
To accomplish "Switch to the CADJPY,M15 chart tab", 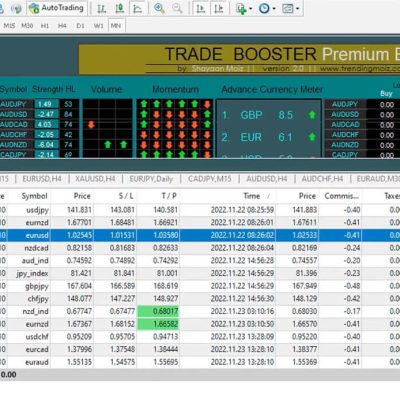I will [x=210, y=179].
